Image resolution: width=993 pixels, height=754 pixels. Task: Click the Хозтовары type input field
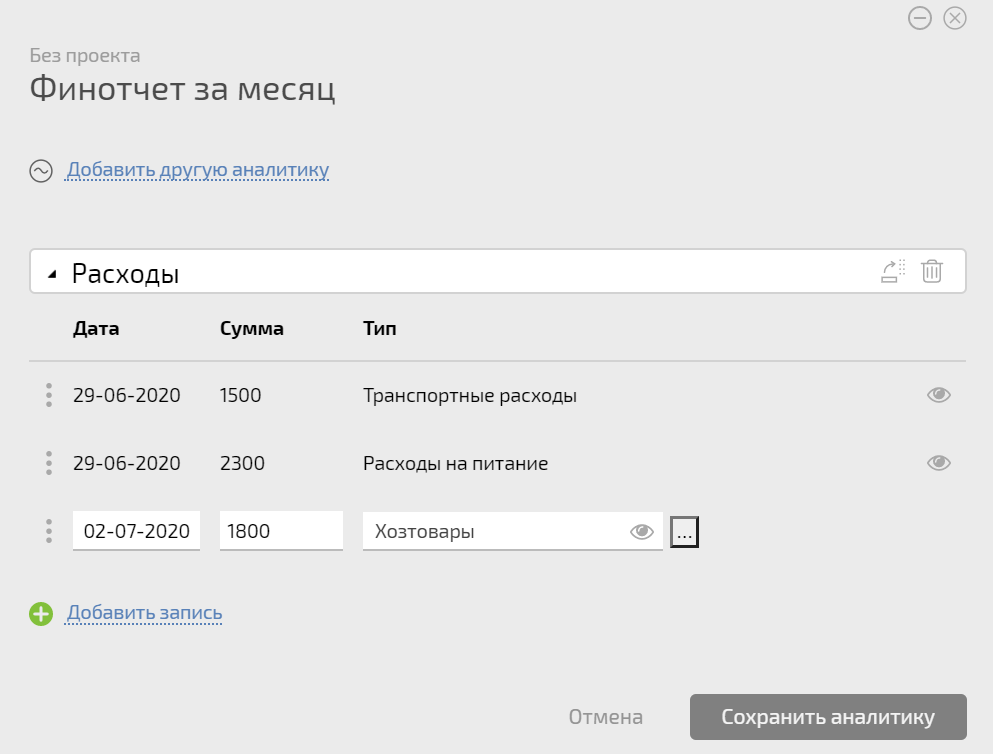pyautogui.click(x=512, y=531)
